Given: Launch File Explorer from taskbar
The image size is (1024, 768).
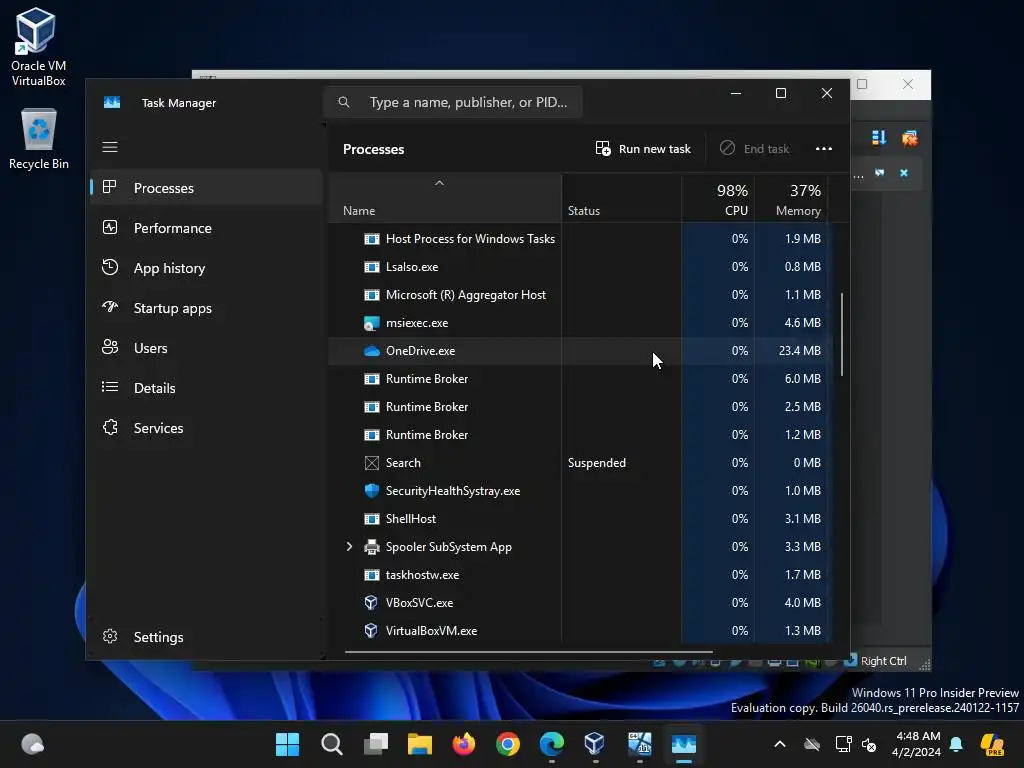Looking at the screenshot, I should (420, 744).
